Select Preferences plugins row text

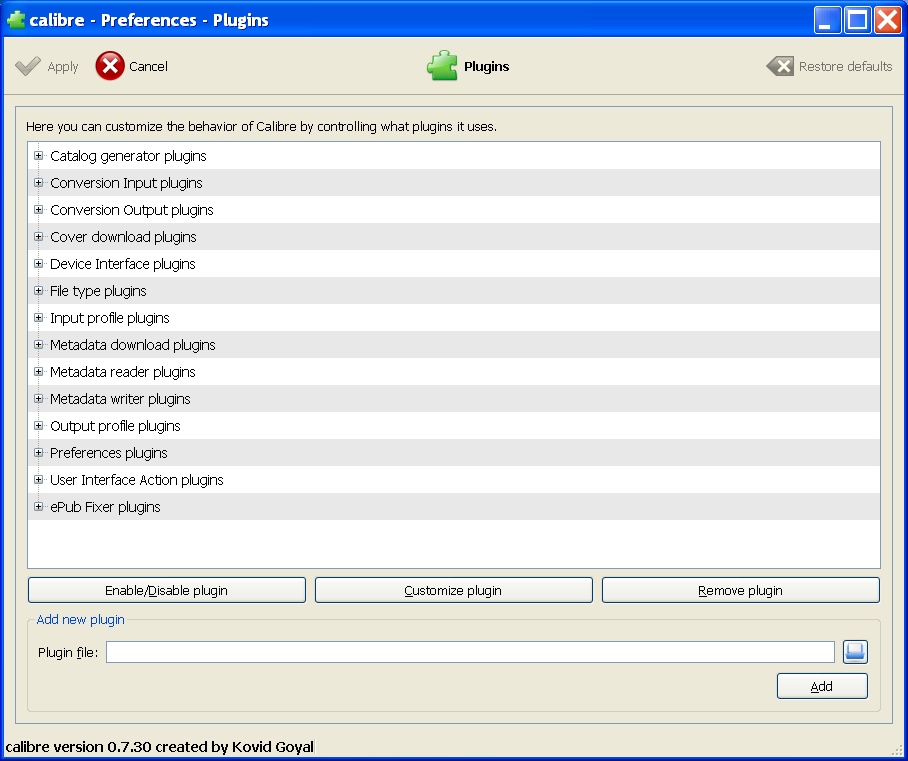point(108,453)
